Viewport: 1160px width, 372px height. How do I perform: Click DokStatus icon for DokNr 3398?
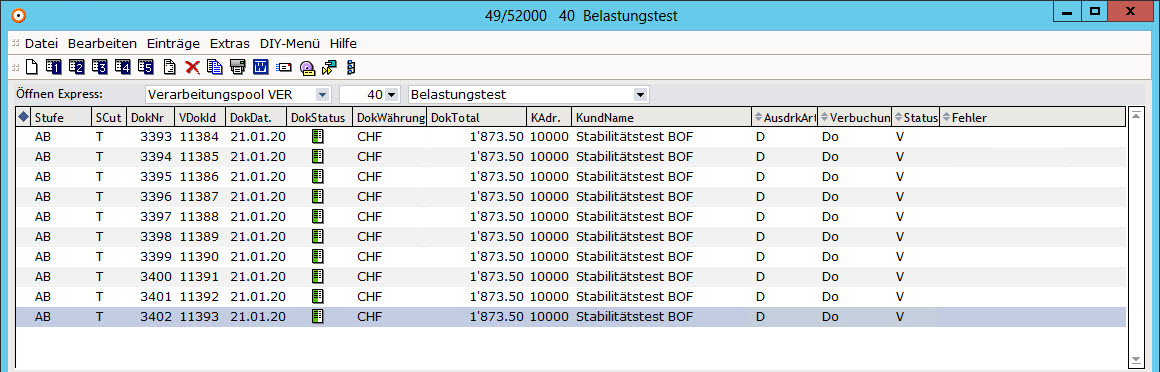click(x=317, y=236)
